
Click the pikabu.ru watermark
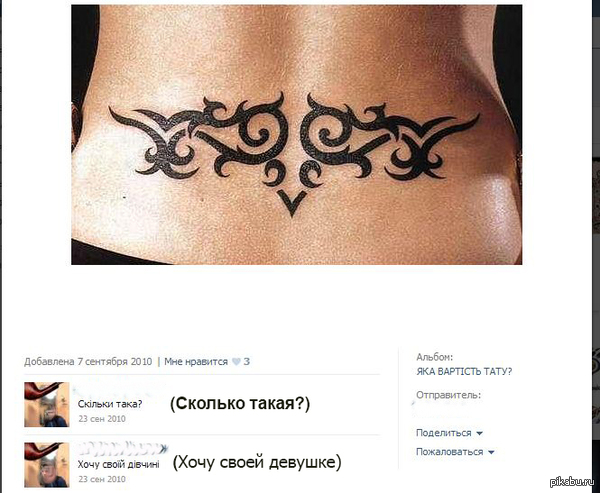[x=572, y=482]
